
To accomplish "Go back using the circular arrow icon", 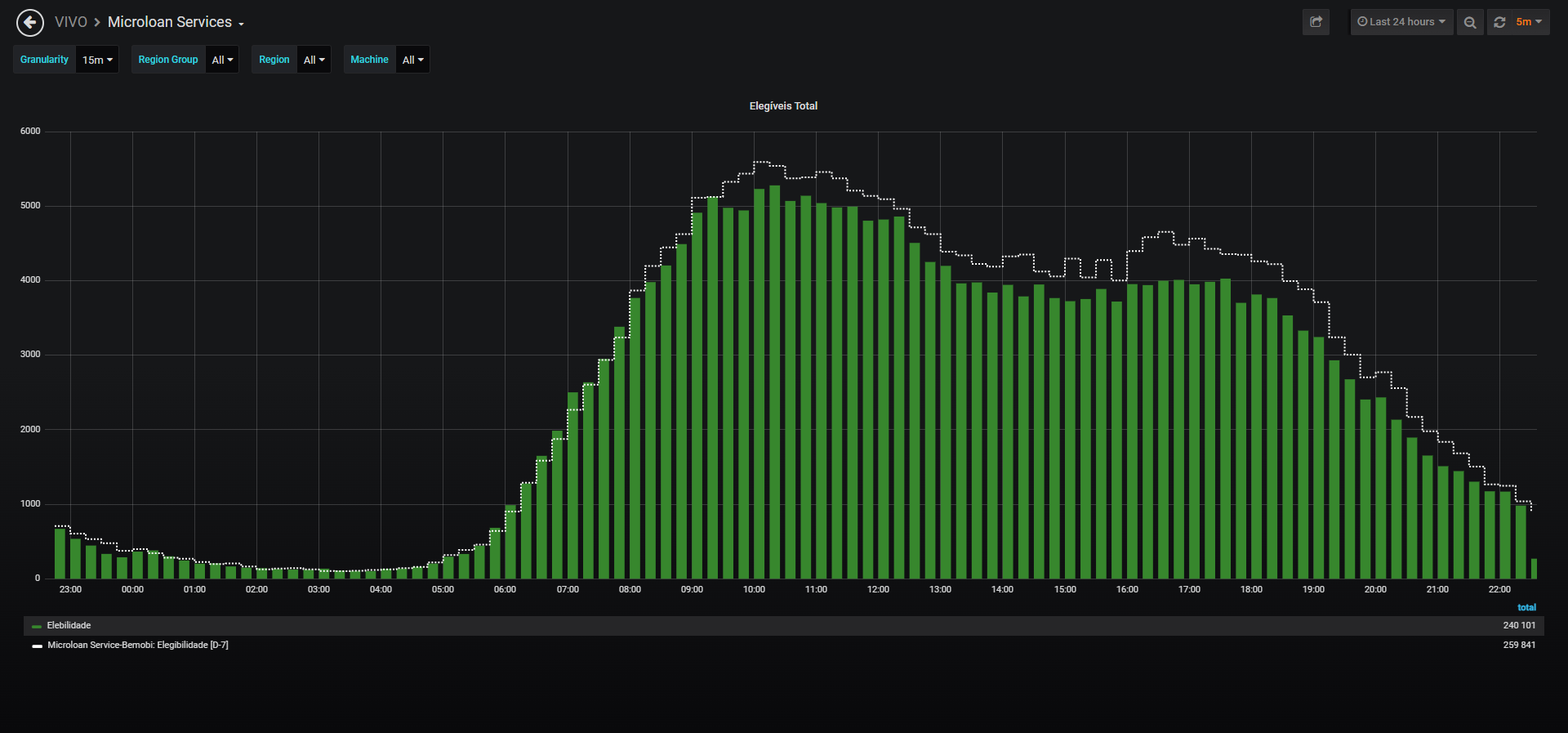I will tap(30, 22).
